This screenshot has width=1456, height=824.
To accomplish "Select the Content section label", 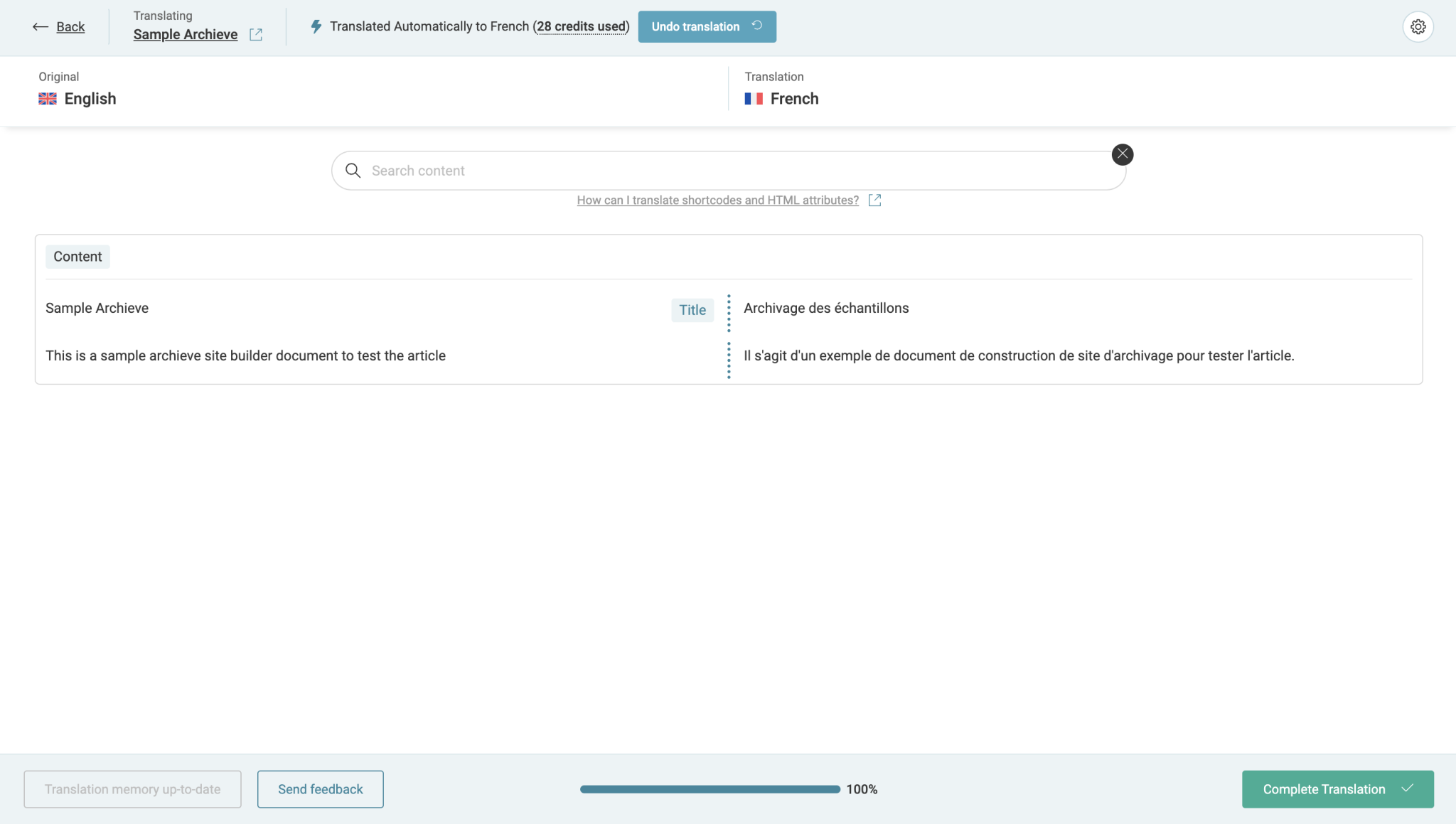I will point(77,257).
